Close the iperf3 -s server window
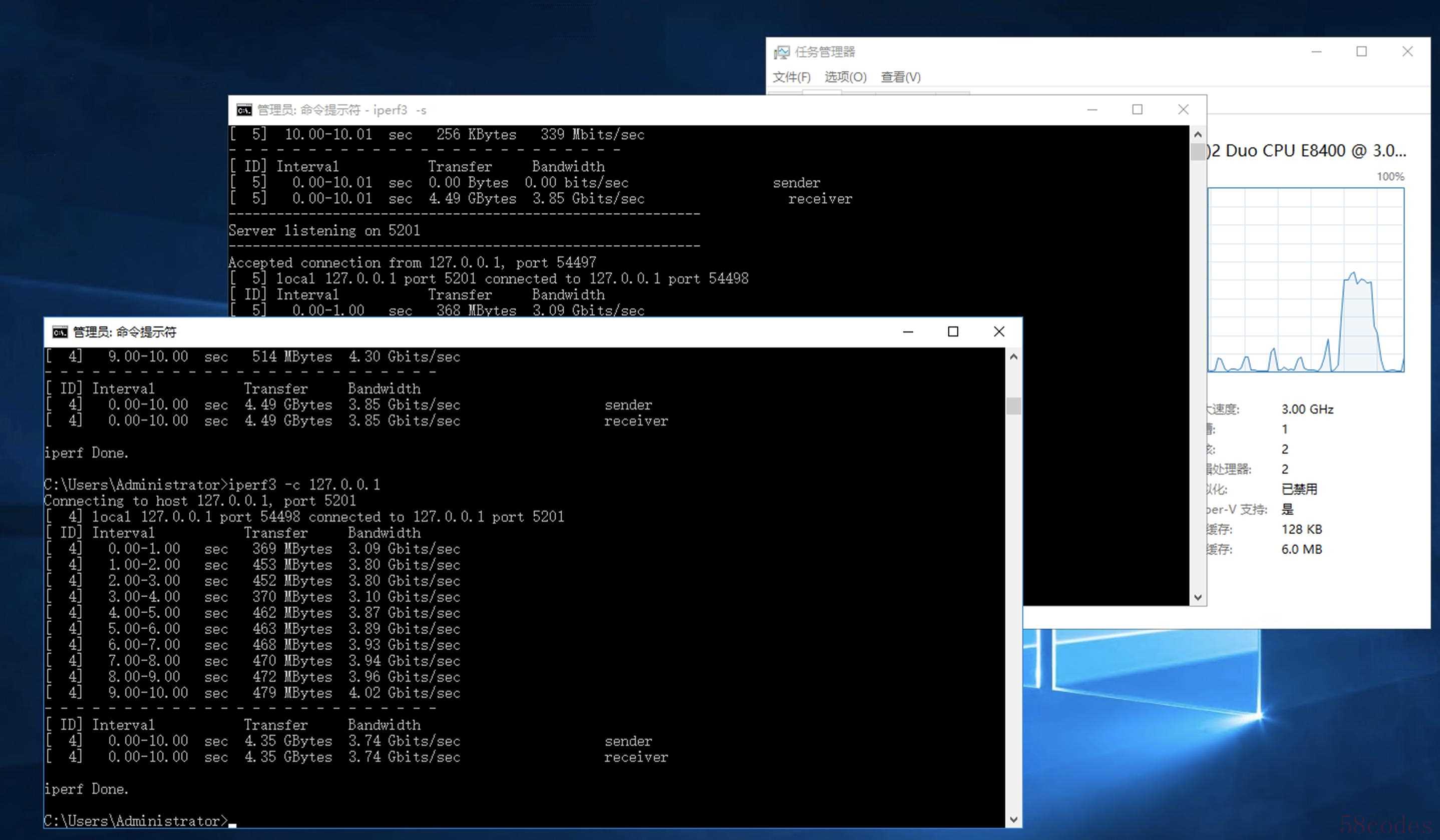 tap(1183, 109)
